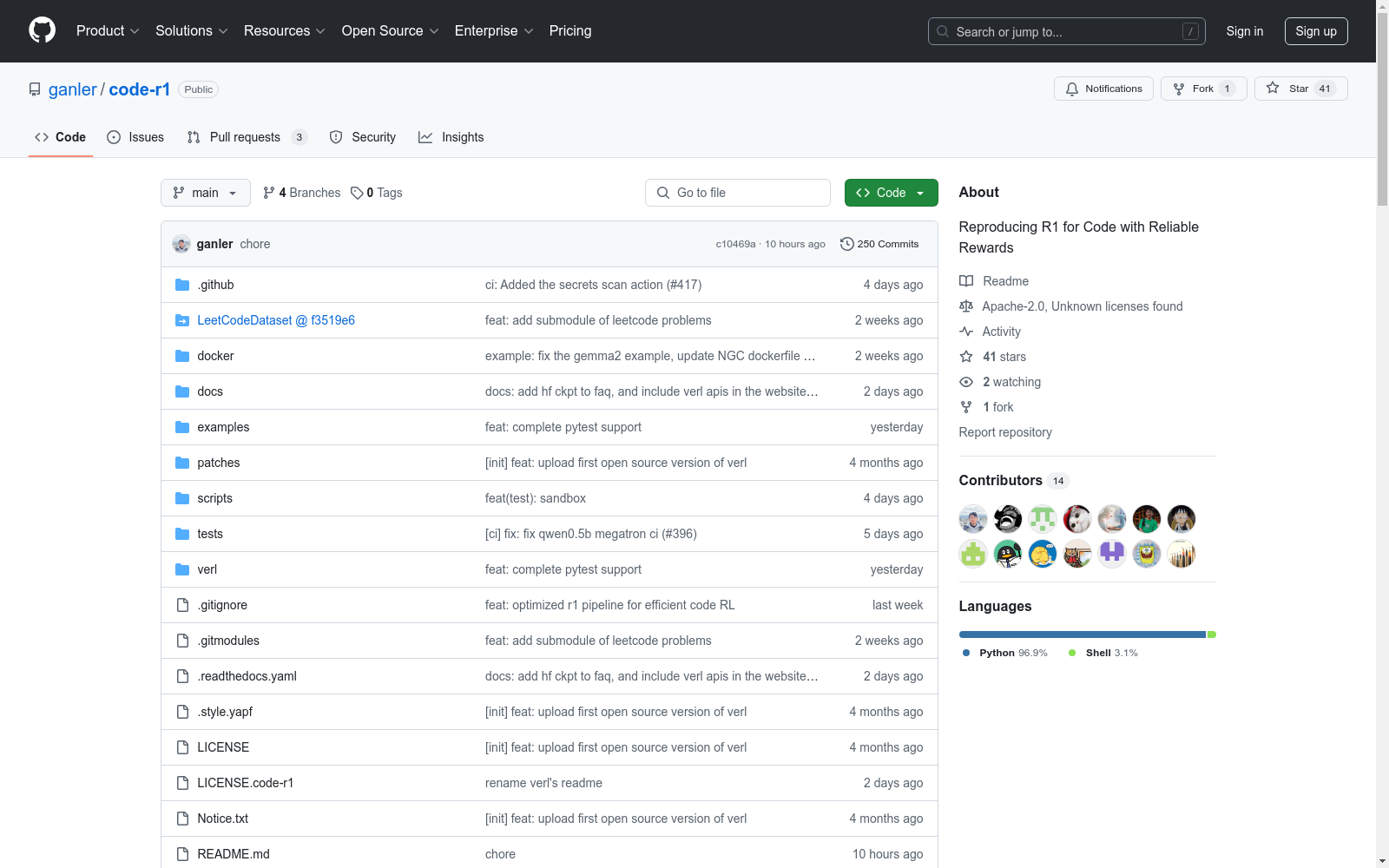Expand the Enterprise menu

[494, 31]
